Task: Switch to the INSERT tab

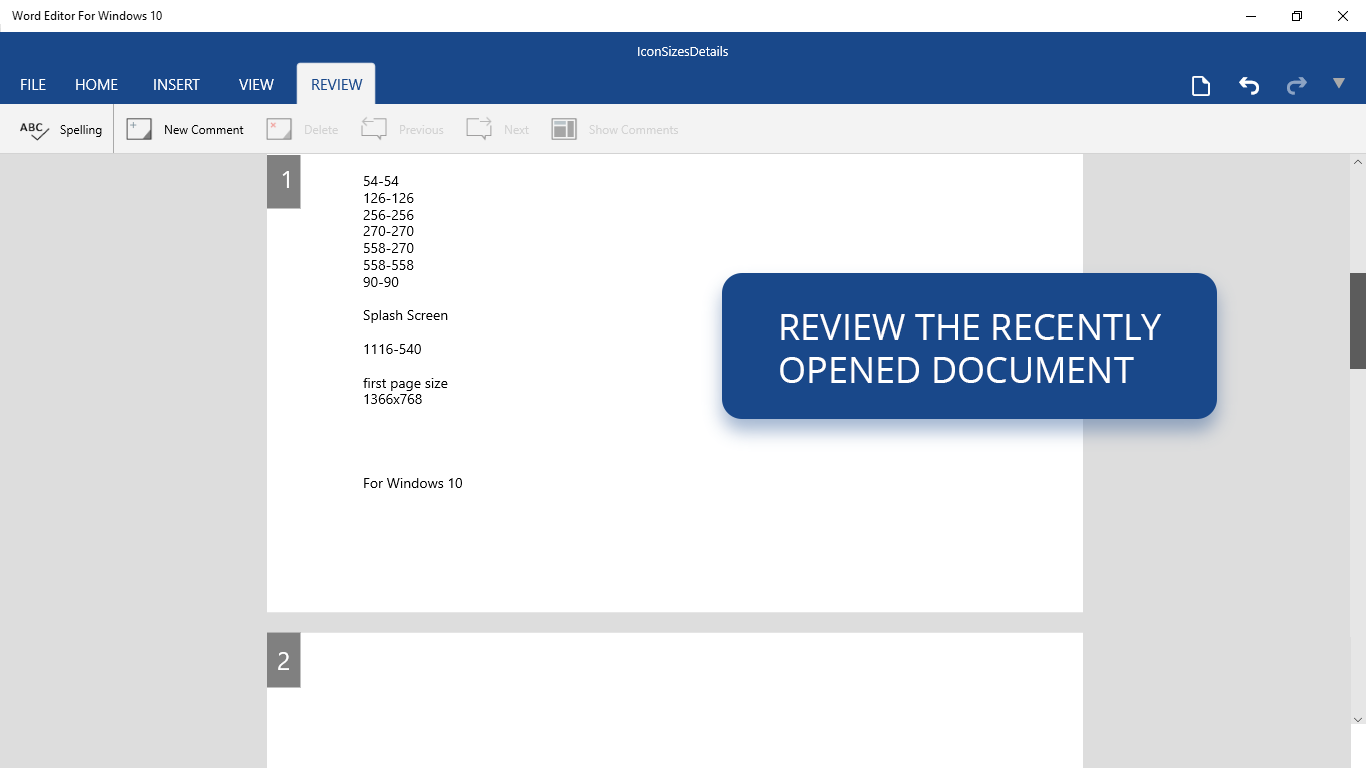Action: 176,85
